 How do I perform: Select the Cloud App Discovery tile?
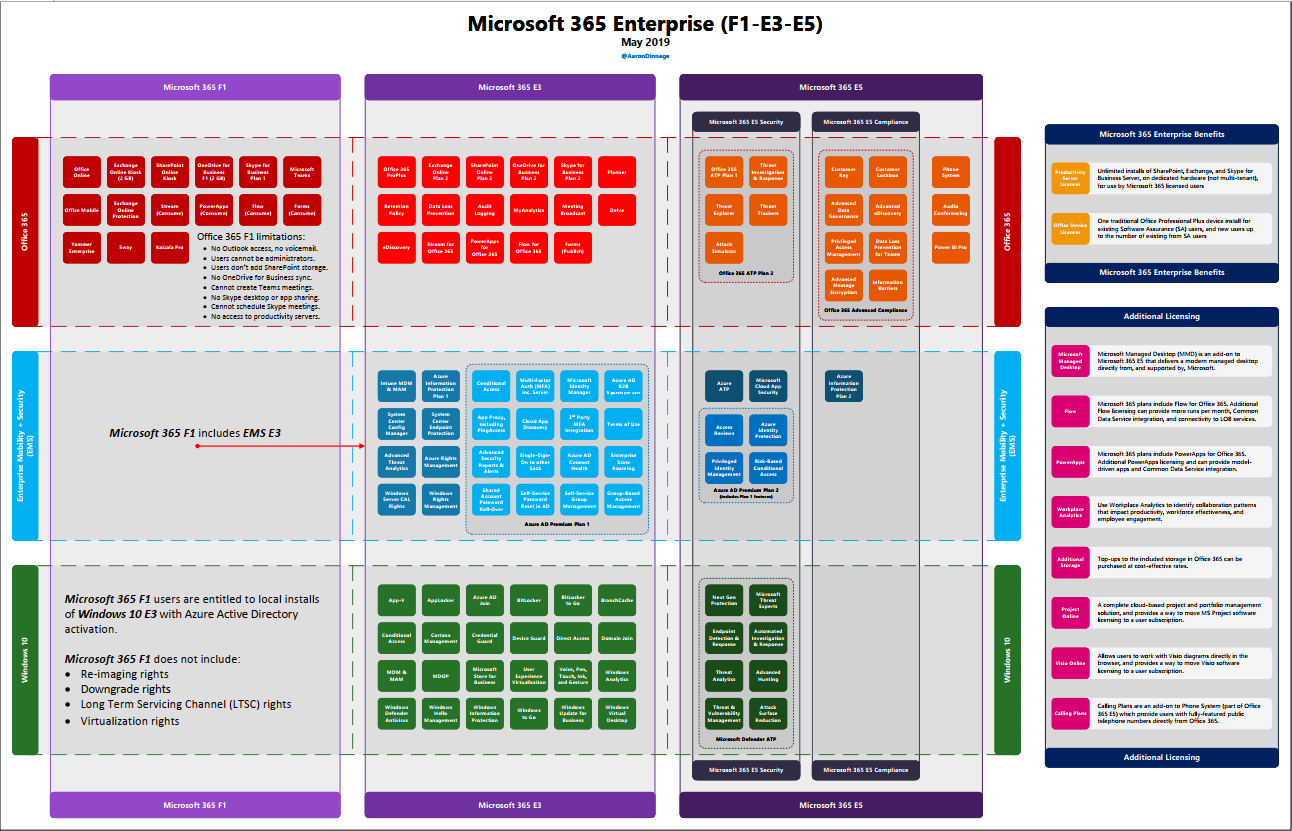pyautogui.click(x=536, y=423)
